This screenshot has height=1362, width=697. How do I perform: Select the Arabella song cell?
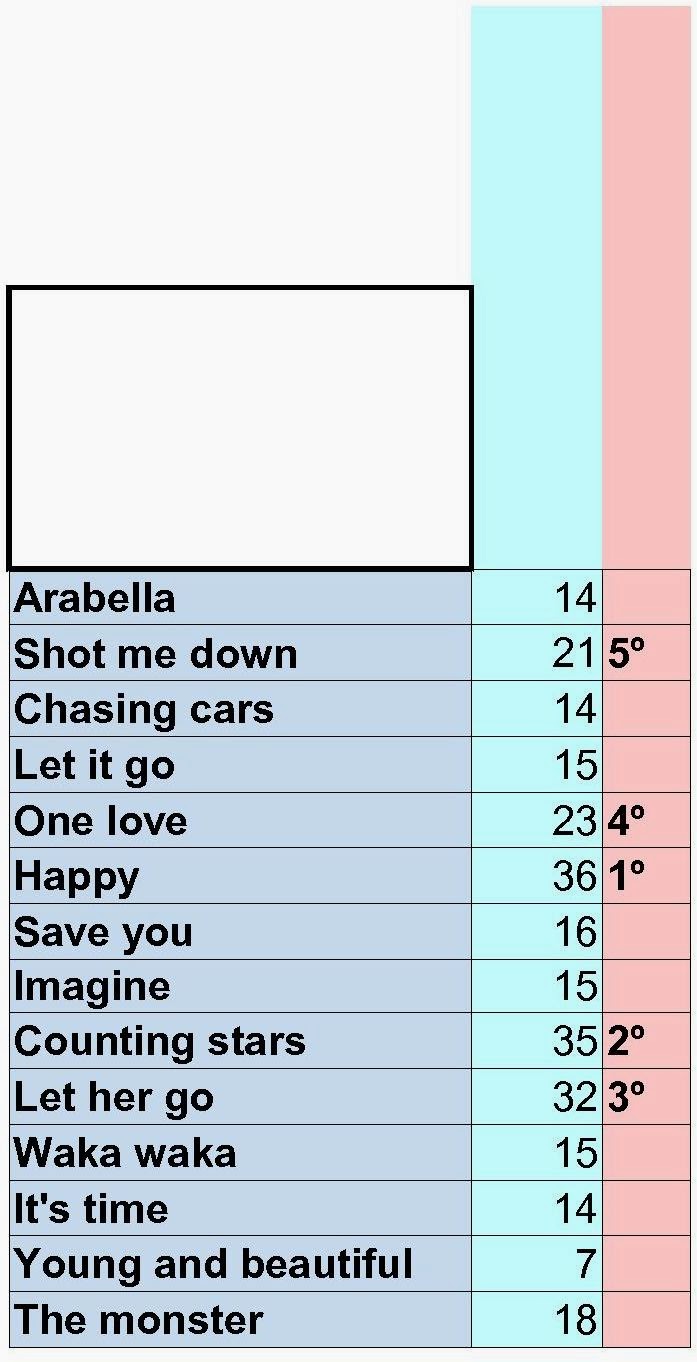coord(240,598)
